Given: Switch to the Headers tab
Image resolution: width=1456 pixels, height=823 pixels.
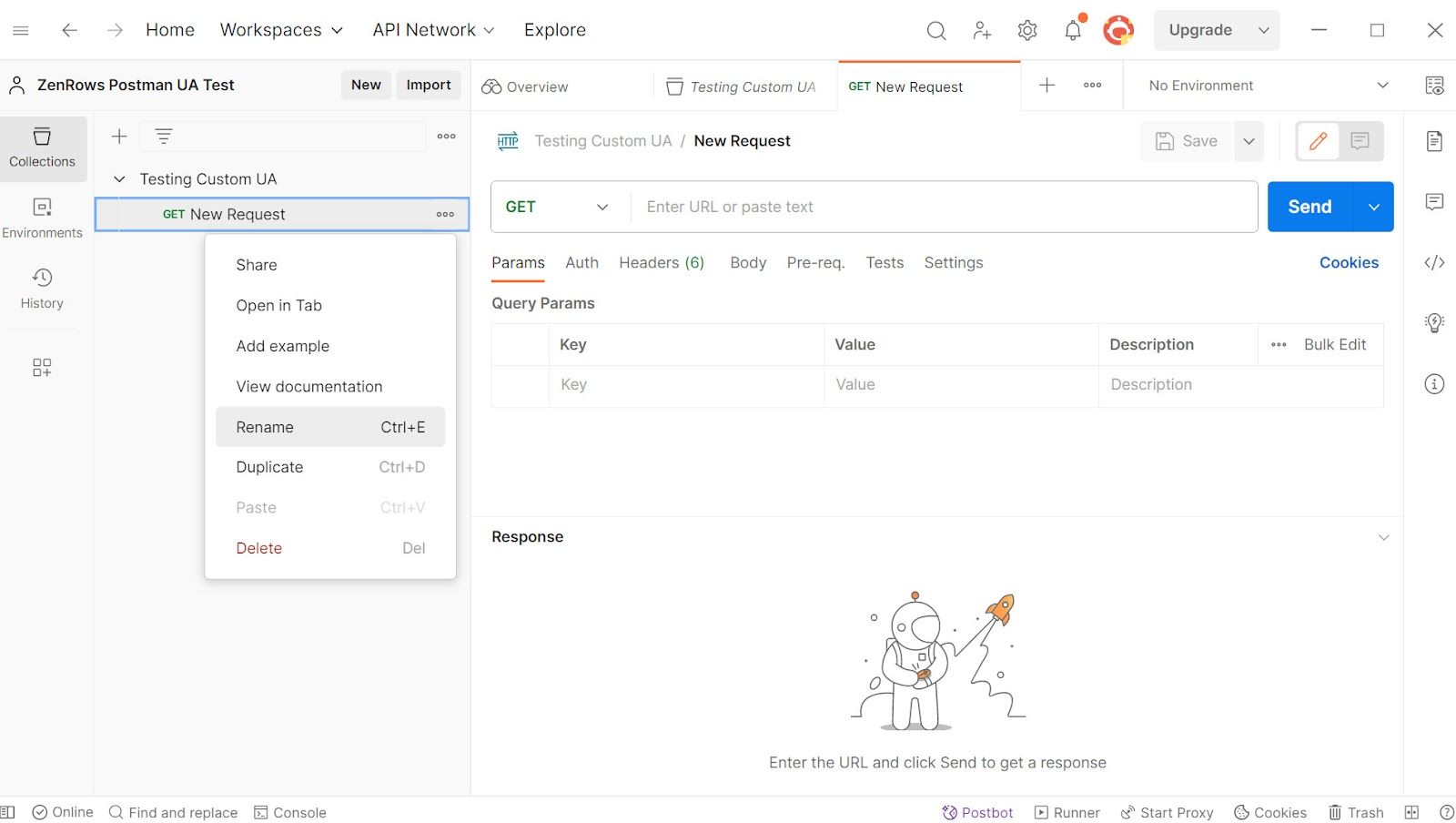Looking at the screenshot, I should [x=662, y=262].
